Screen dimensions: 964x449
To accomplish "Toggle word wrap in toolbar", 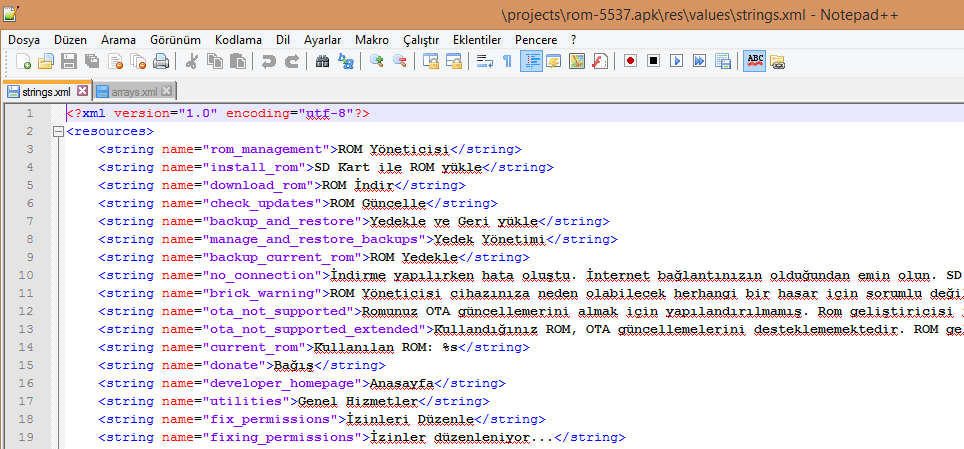I will 484,62.
